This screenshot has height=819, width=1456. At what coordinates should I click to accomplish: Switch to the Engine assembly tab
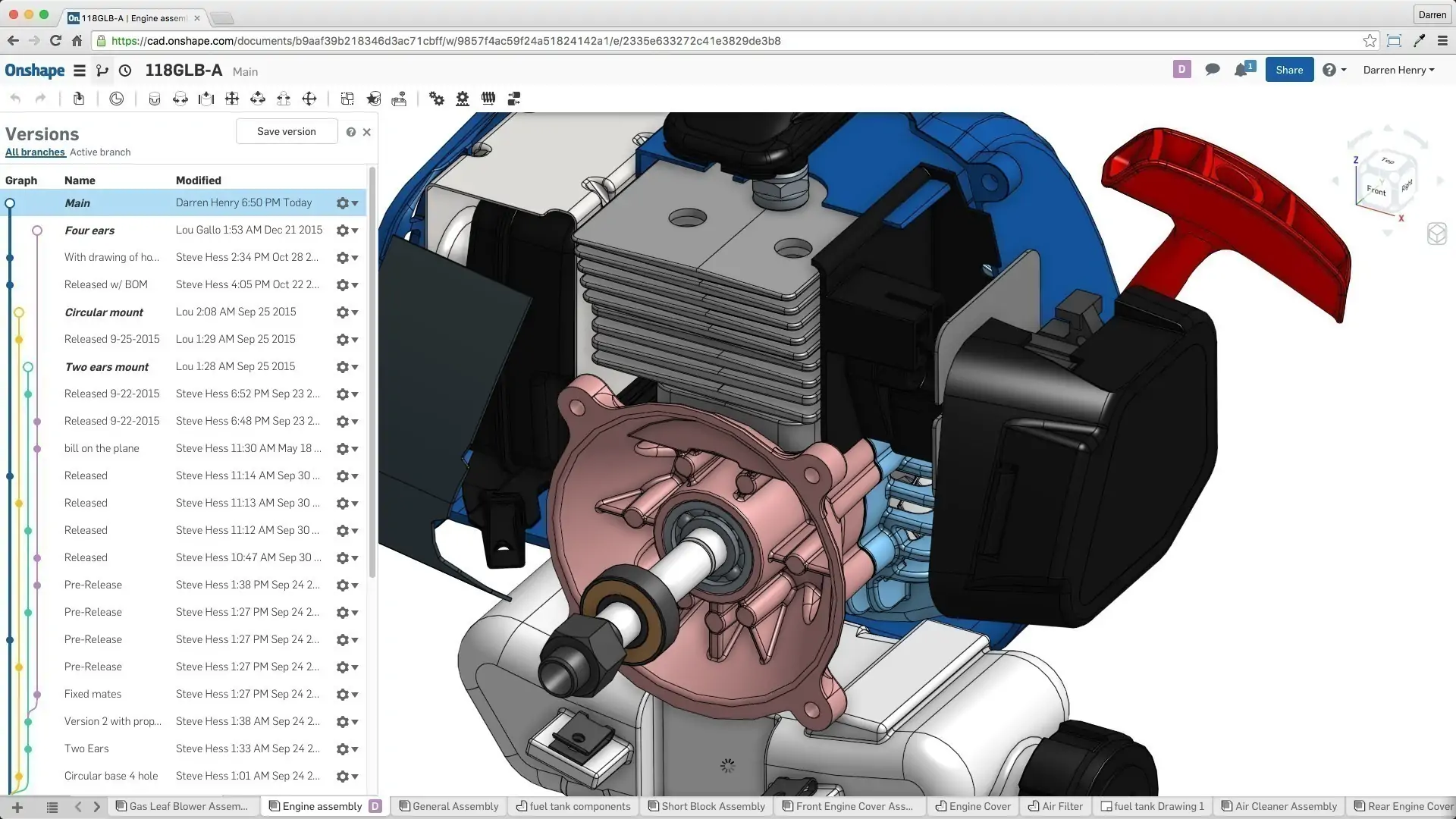coord(322,806)
